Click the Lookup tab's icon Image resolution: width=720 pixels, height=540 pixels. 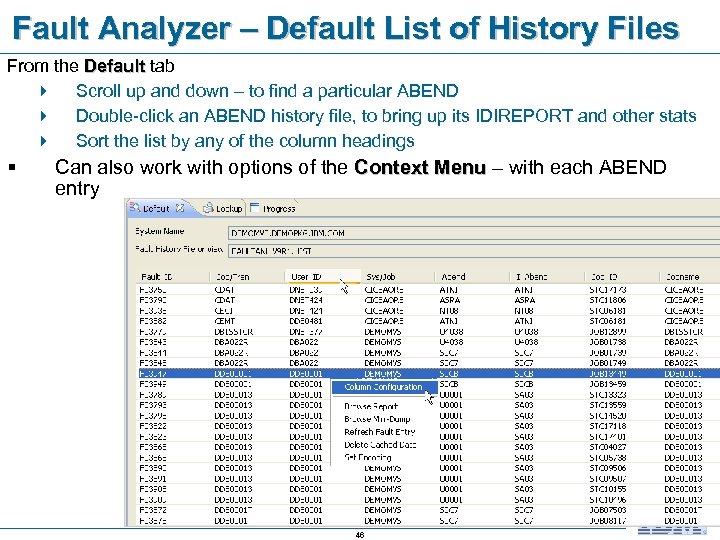pyautogui.click(x=208, y=208)
